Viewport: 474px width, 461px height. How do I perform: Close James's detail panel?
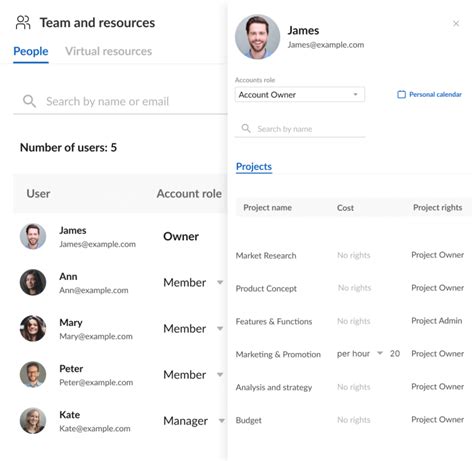(x=456, y=23)
